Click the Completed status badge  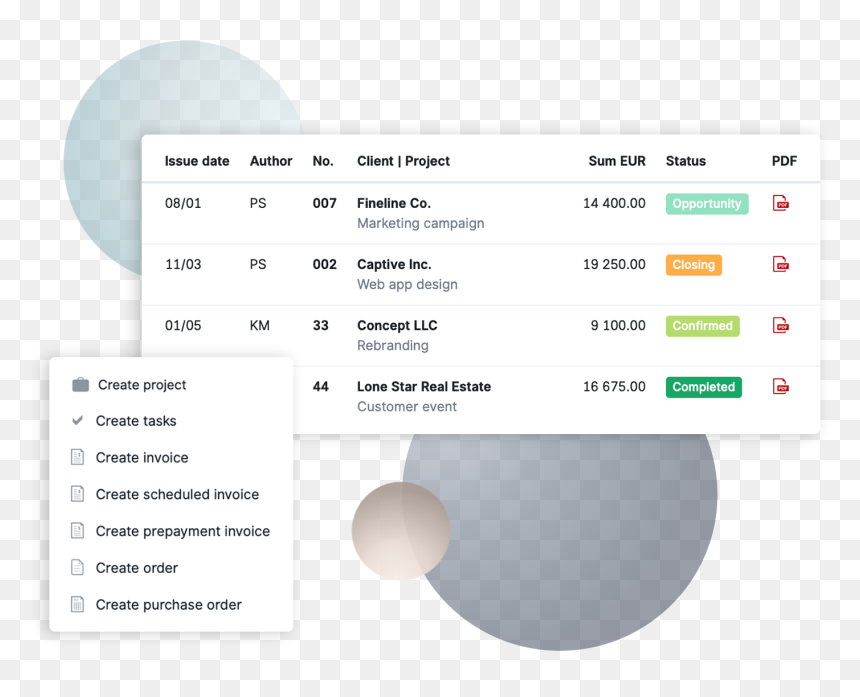[704, 387]
